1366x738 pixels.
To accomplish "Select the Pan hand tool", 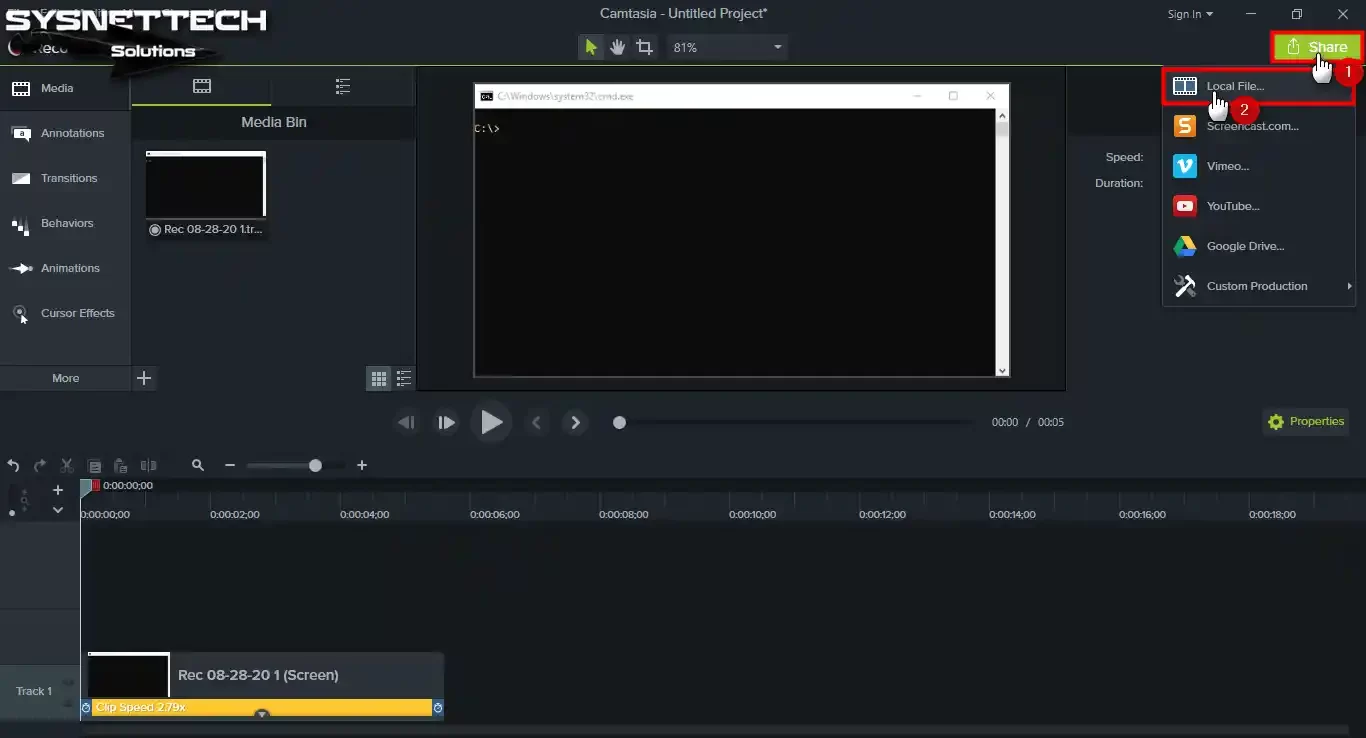I will (618, 47).
